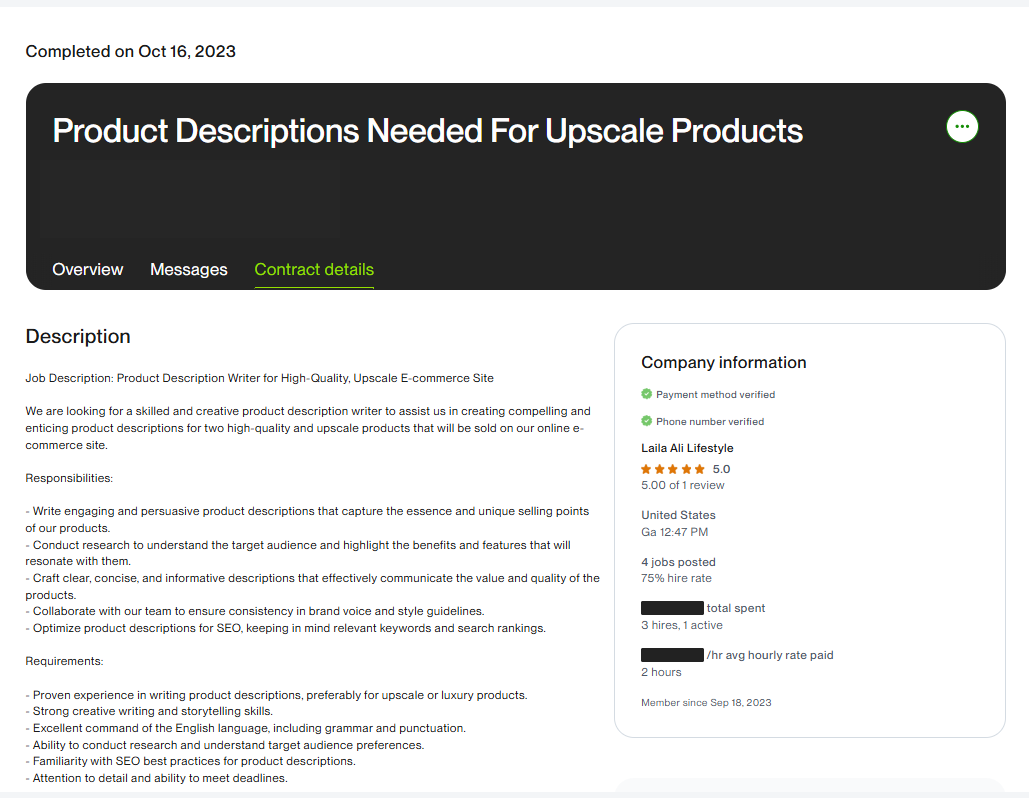Click the 'Attention to detail' requirement line
Screen dimensions: 1029x798
(156, 778)
